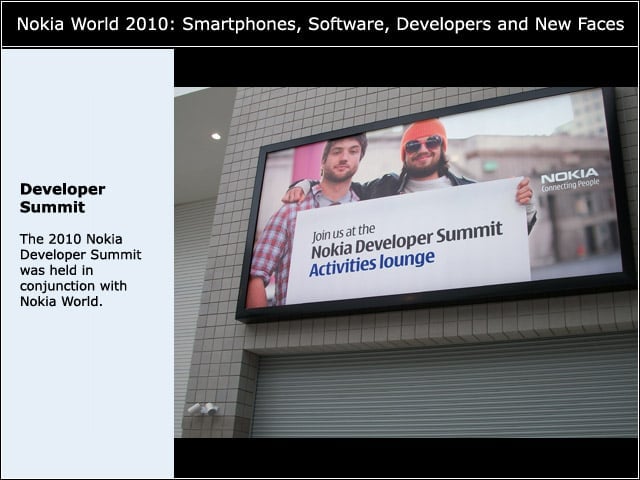Click "Activities lounge" text on the billboard
Screen dimensions: 640x480
point(372,262)
